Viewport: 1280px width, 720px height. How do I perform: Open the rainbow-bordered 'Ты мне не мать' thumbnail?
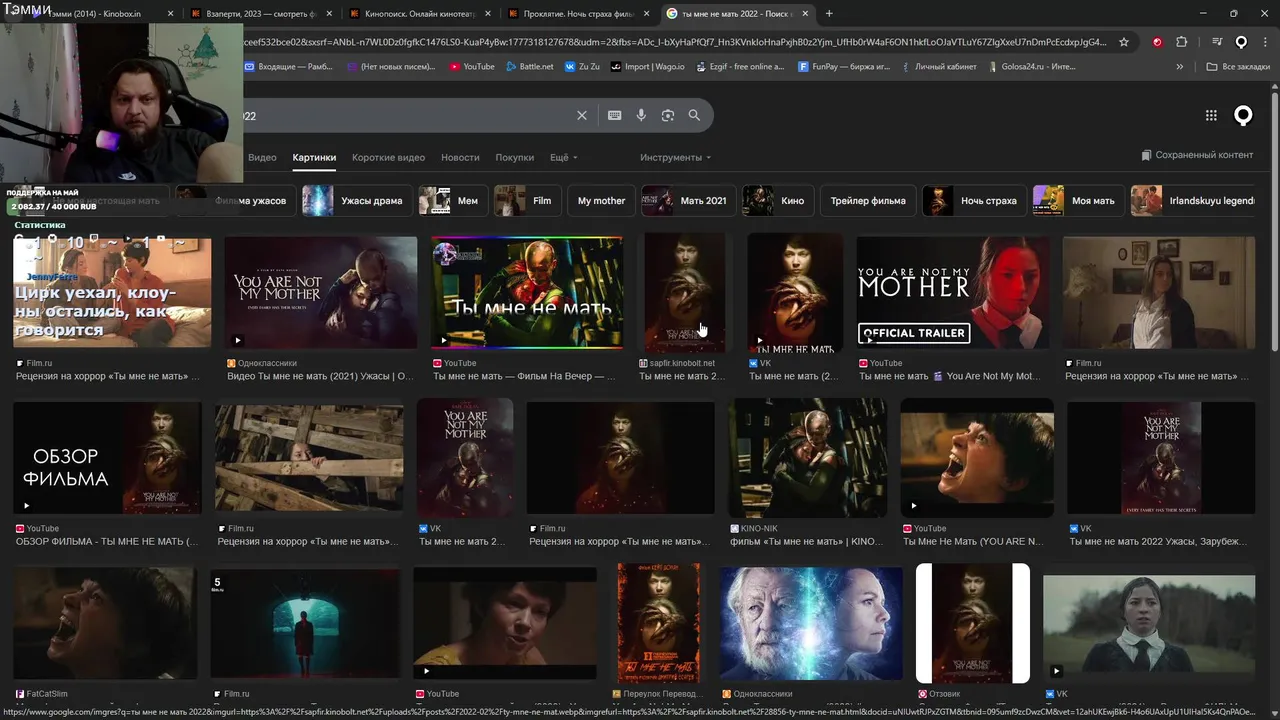pos(527,293)
